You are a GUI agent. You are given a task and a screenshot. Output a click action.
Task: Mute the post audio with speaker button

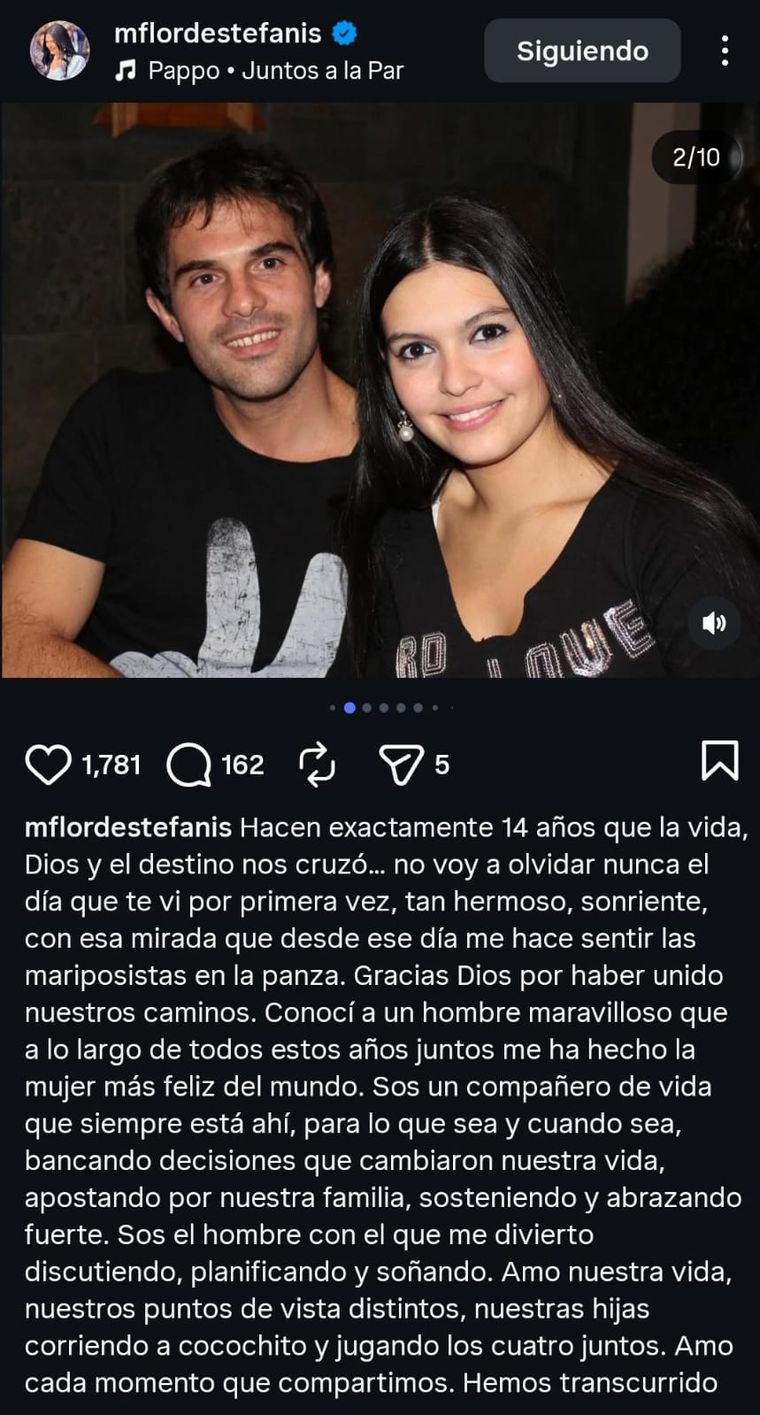click(x=714, y=624)
